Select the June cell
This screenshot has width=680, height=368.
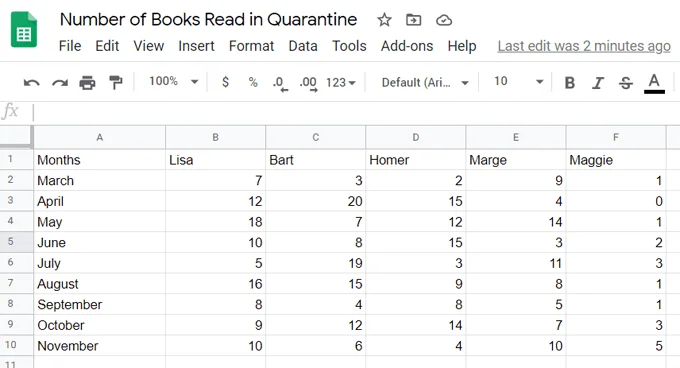tap(99, 242)
